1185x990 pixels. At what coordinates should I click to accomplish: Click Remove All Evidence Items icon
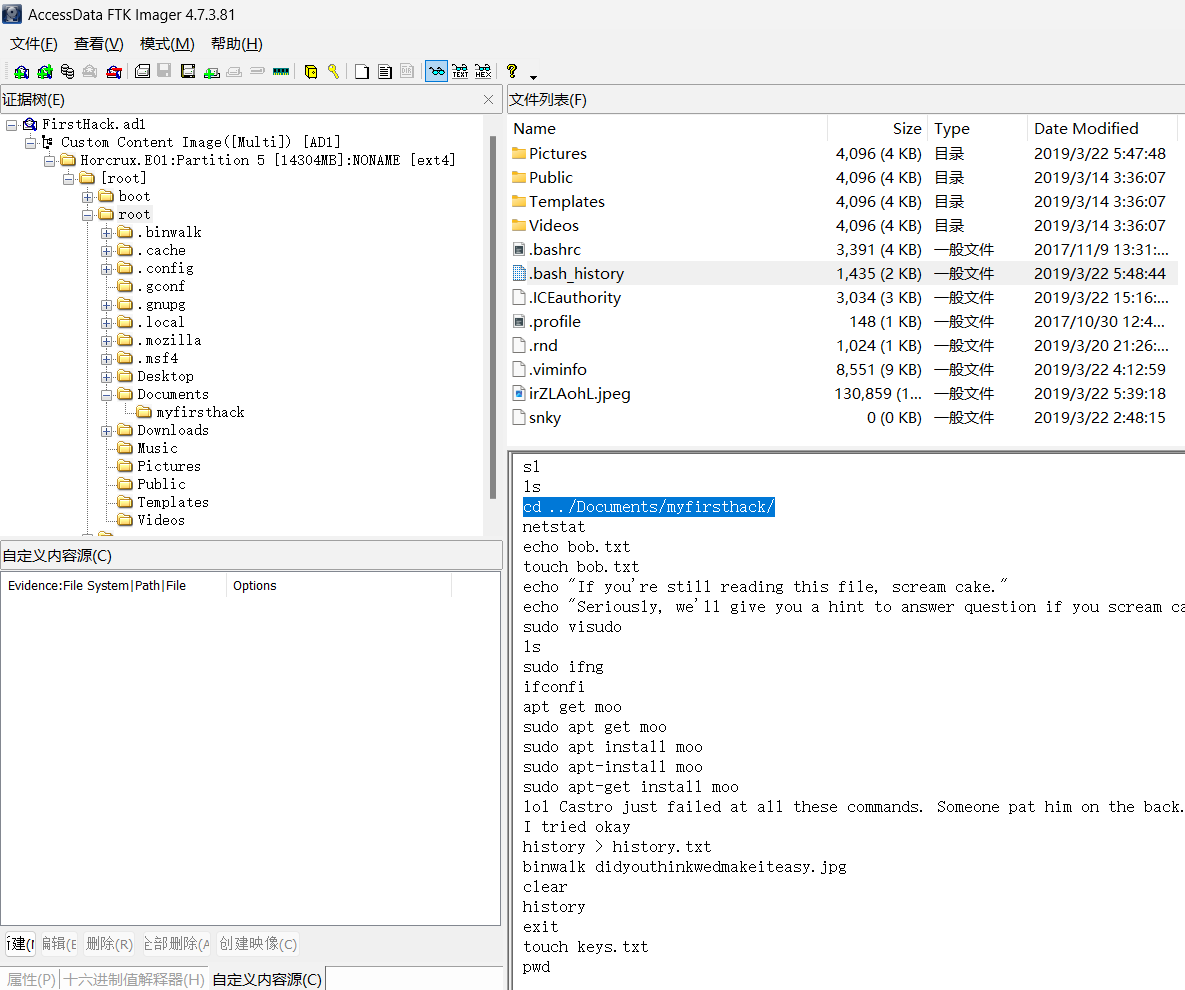click(114, 72)
